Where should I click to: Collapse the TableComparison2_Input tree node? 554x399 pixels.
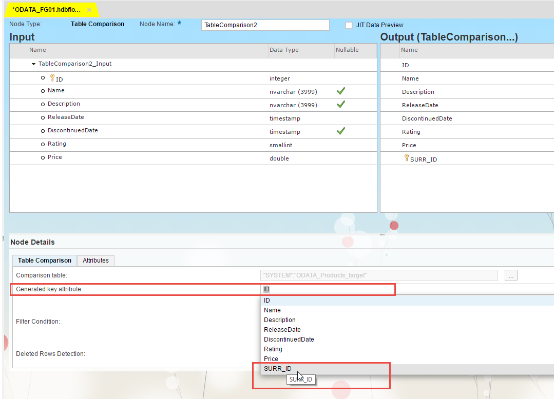coord(34,64)
